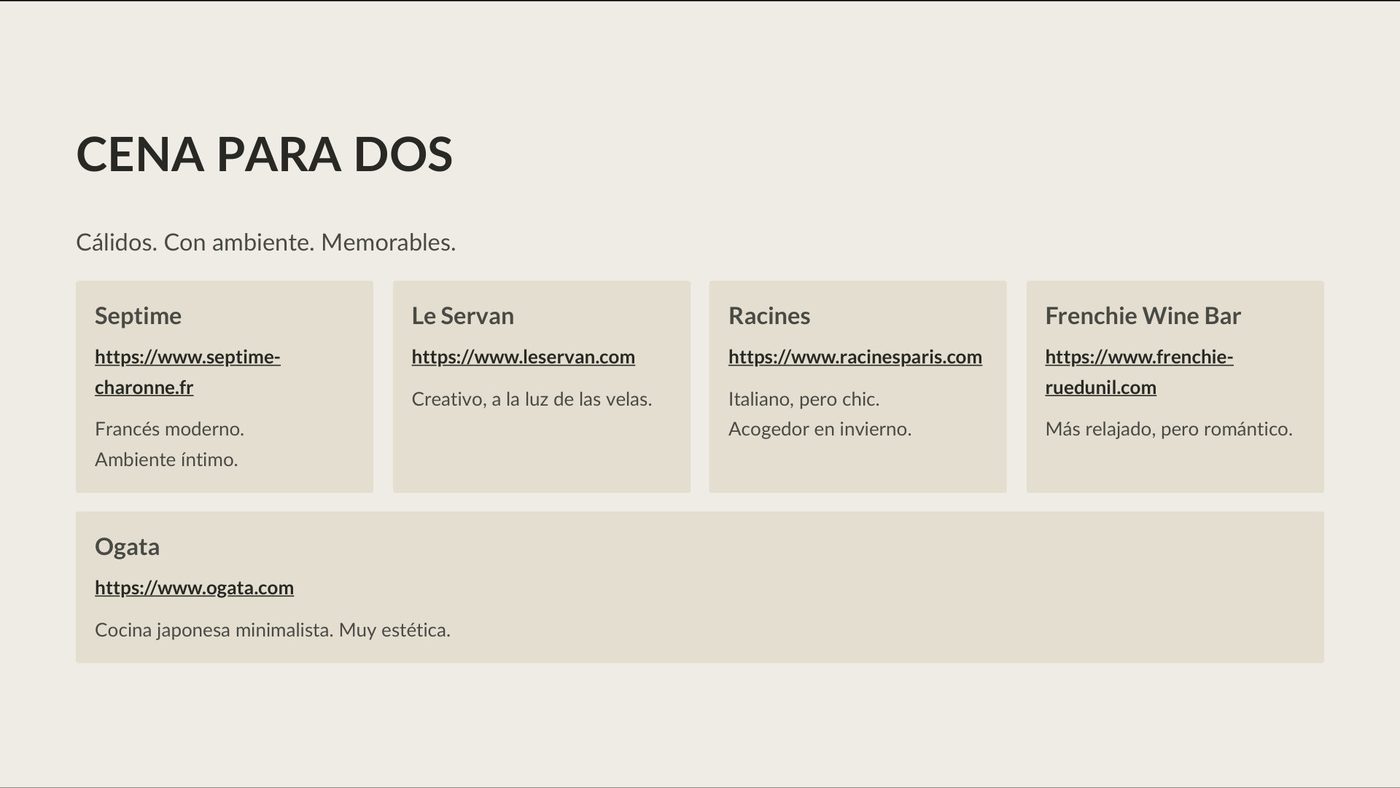This screenshot has height=788, width=1400.
Task: Open the septime-charonne.fr link
Action: 187,372
